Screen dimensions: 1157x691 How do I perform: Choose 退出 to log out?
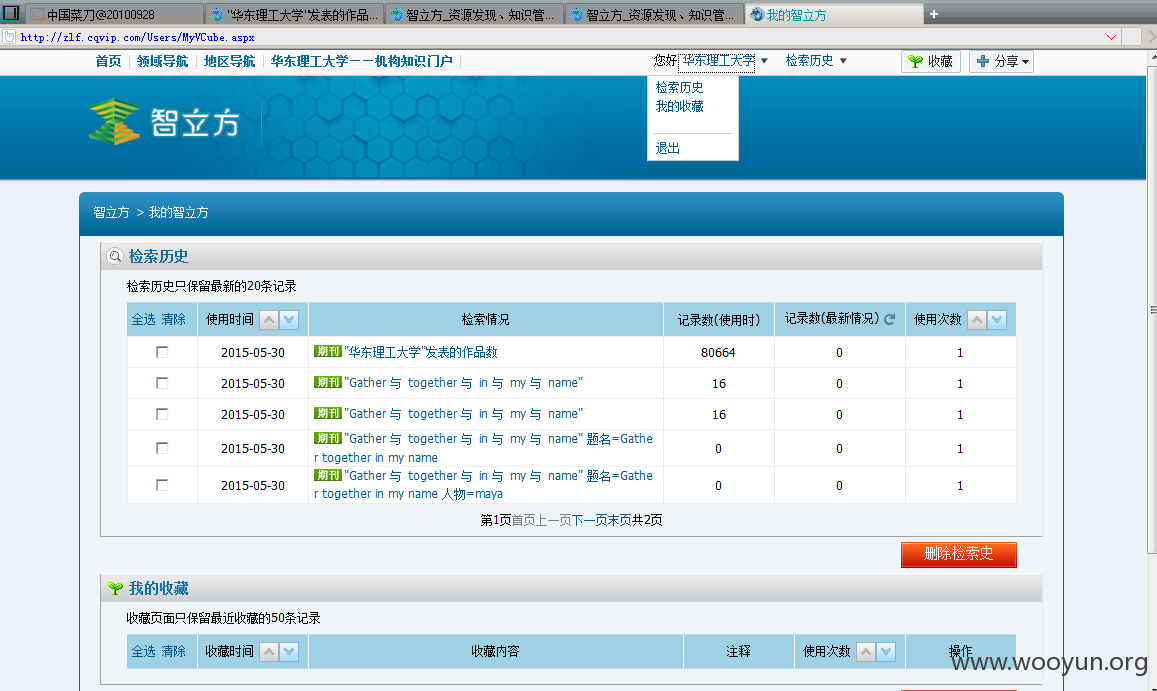click(668, 148)
